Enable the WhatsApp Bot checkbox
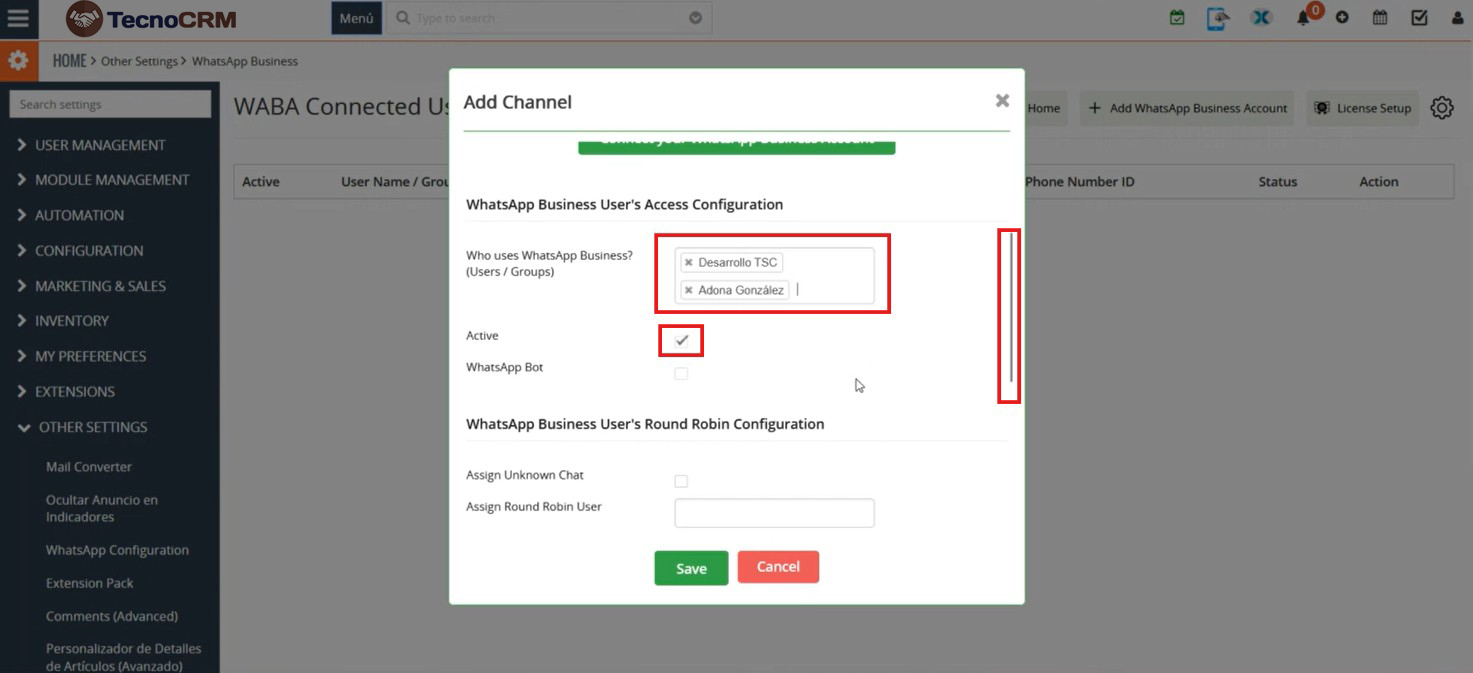 pyautogui.click(x=681, y=373)
